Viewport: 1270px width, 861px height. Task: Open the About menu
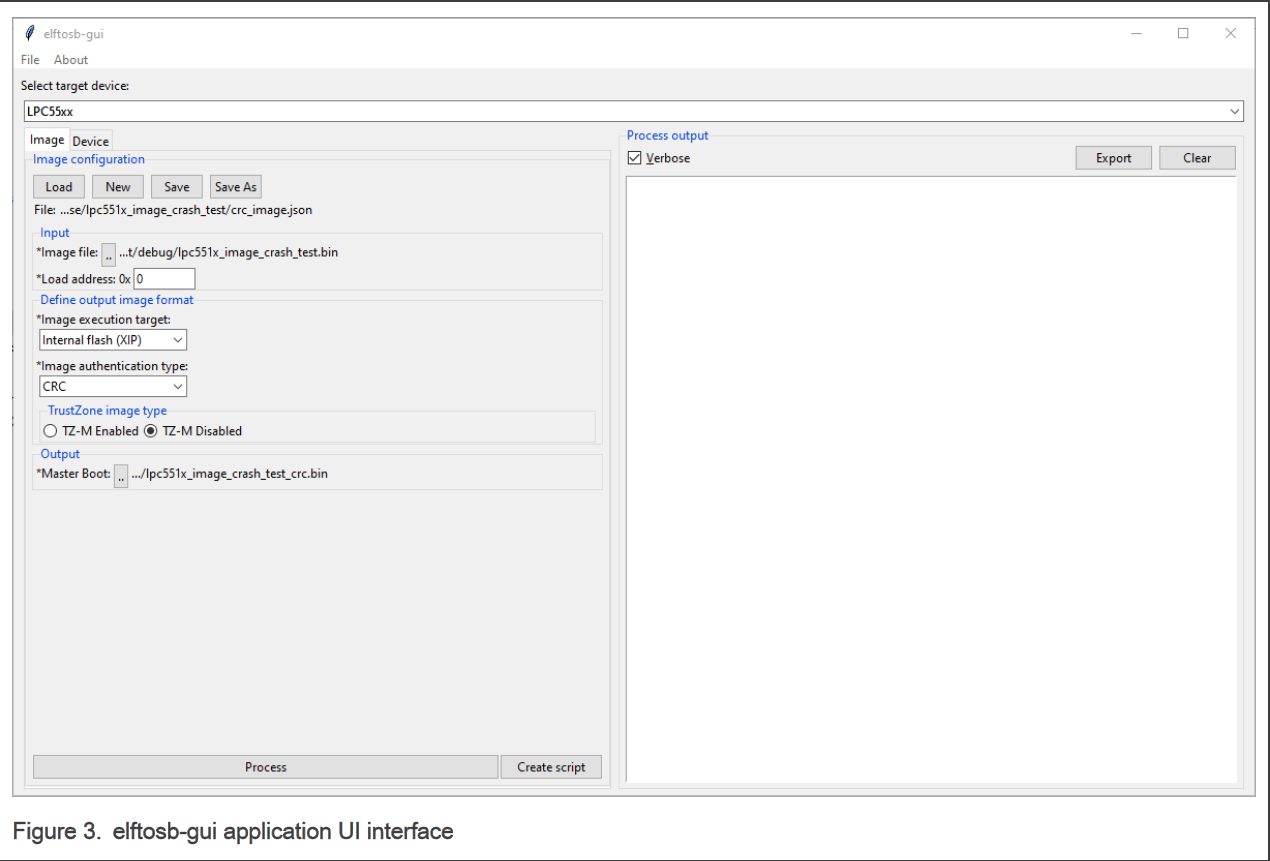pyautogui.click(x=70, y=59)
